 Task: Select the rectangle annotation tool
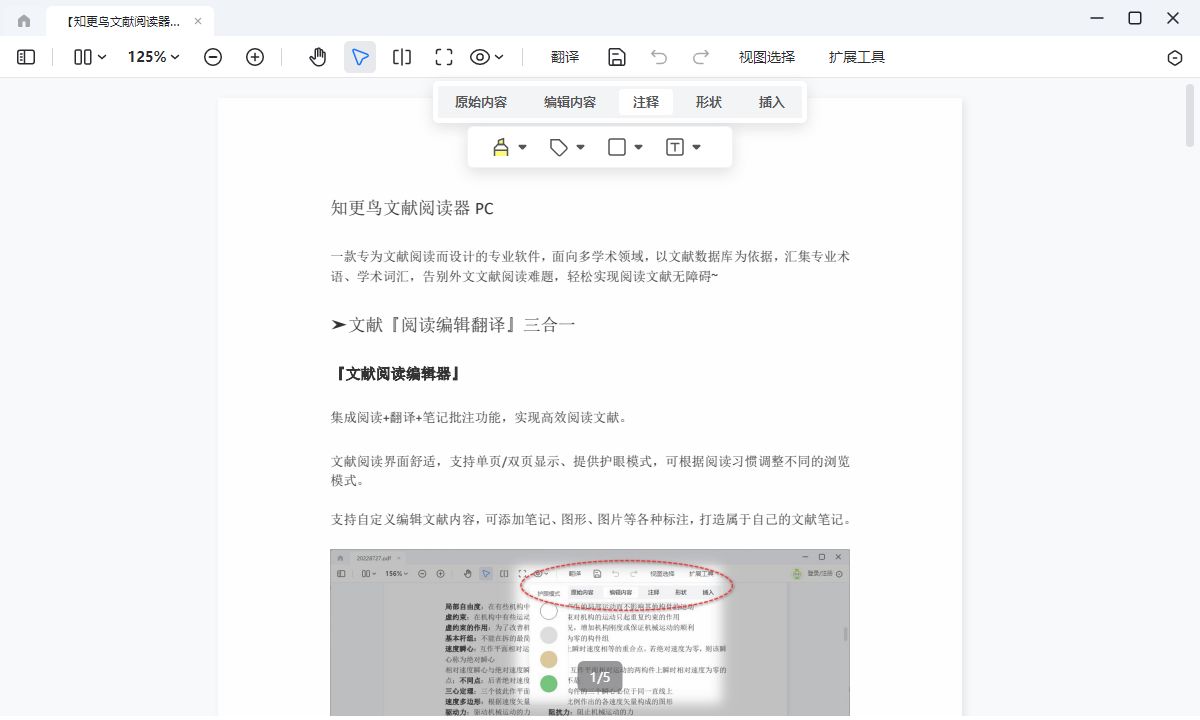(x=617, y=147)
